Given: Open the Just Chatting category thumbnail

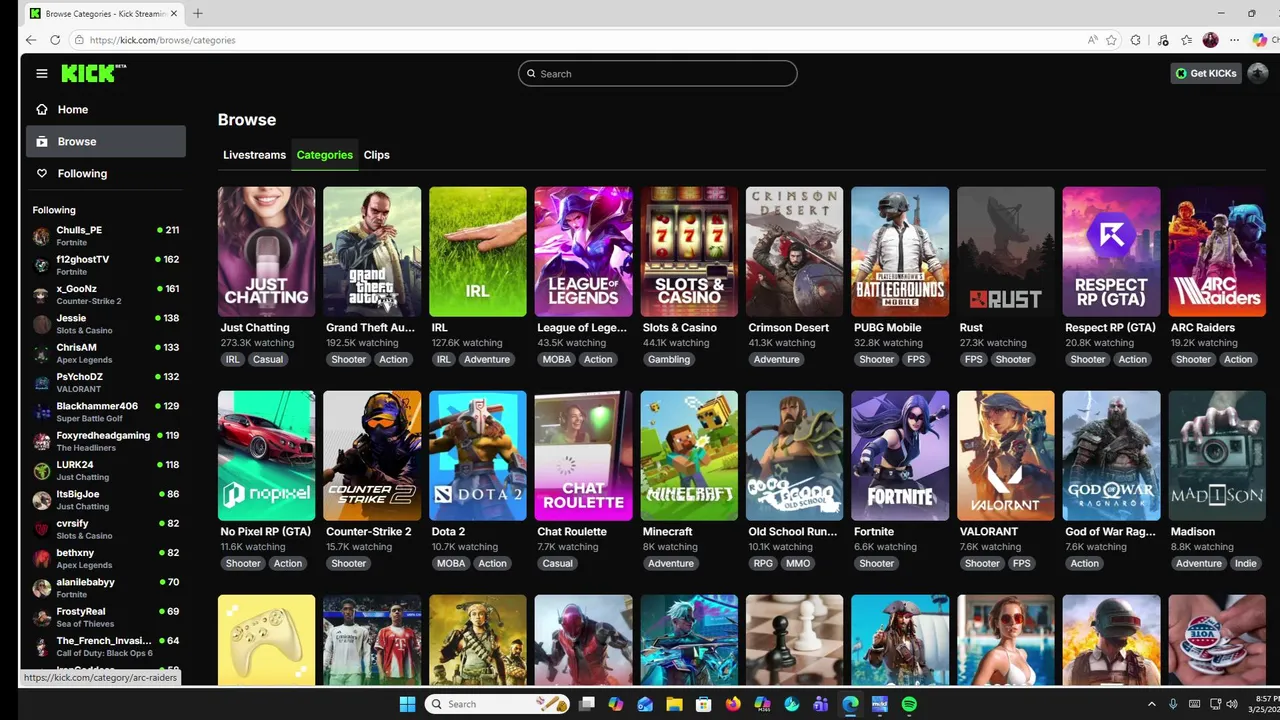Looking at the screenshot, I should 267,251.
